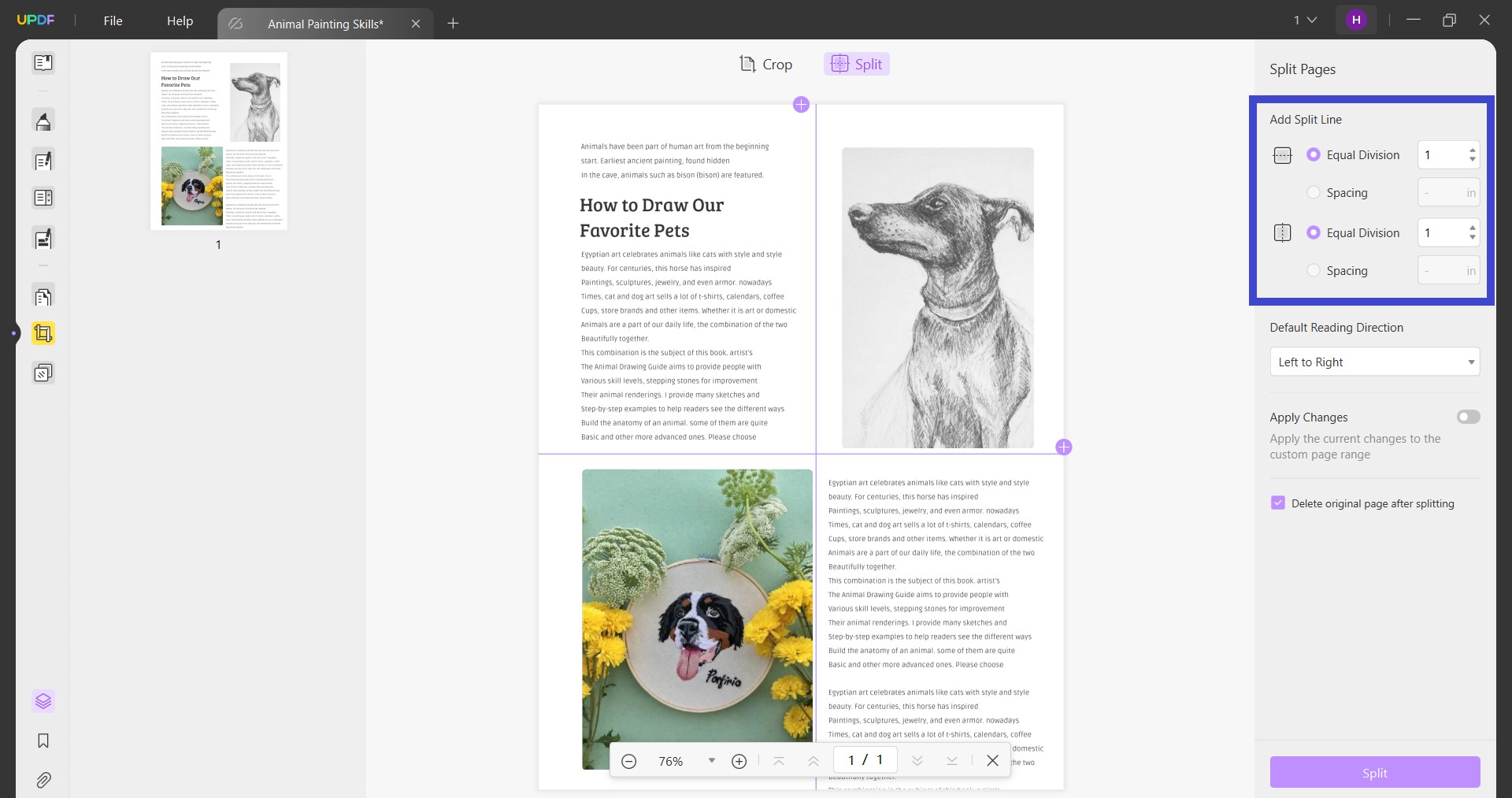Open the Annotate highlighter tool
Viewport: 1512px width, 798px height.
43,121
